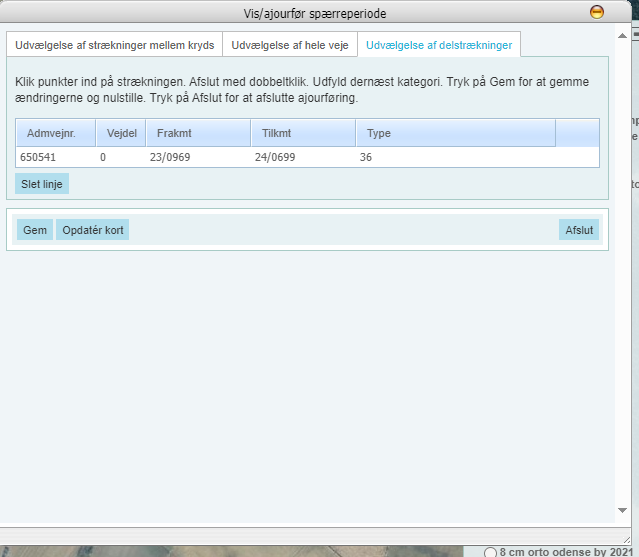
Task: Click the Frakmt column header
Action: 198,133
